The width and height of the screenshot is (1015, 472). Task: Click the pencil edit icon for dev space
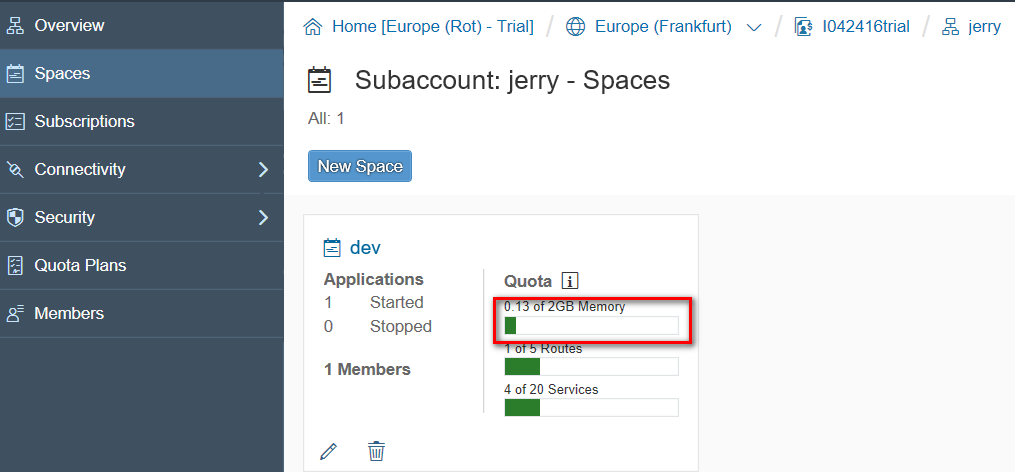point(329,451)
